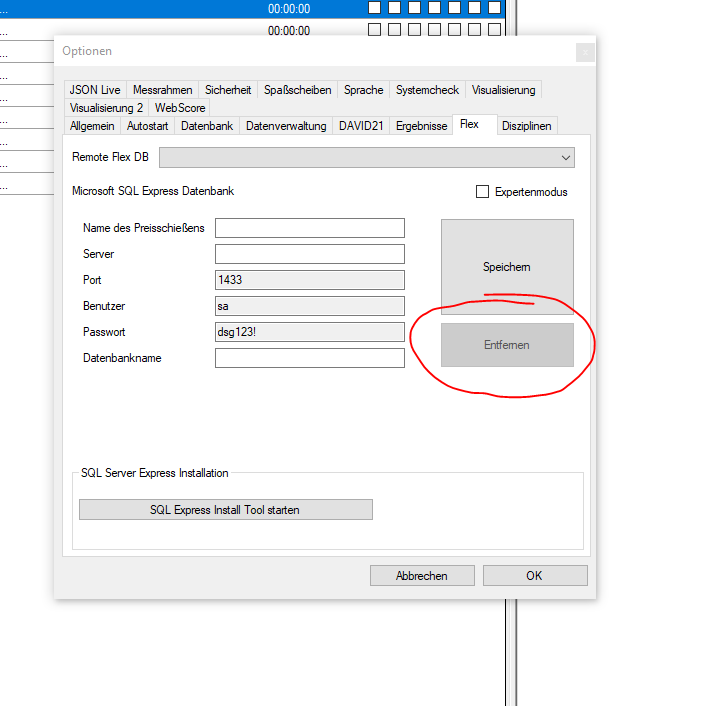Switch to the Disziplinen tab
The height and width of the screenshot is (706, 726).
tap(526, 126)
